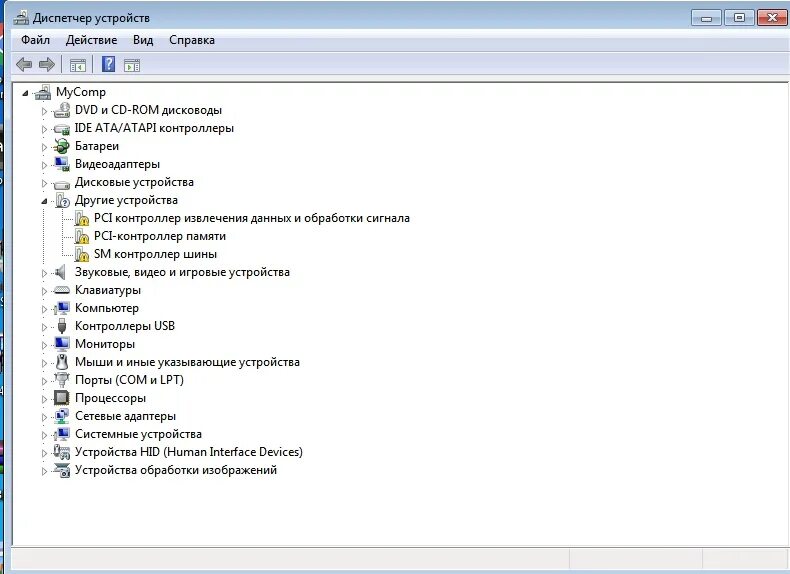This screenshot has width=790, height=574.
Task: Click warning icon of SM контроллер шины
Action: coord(81,254)
